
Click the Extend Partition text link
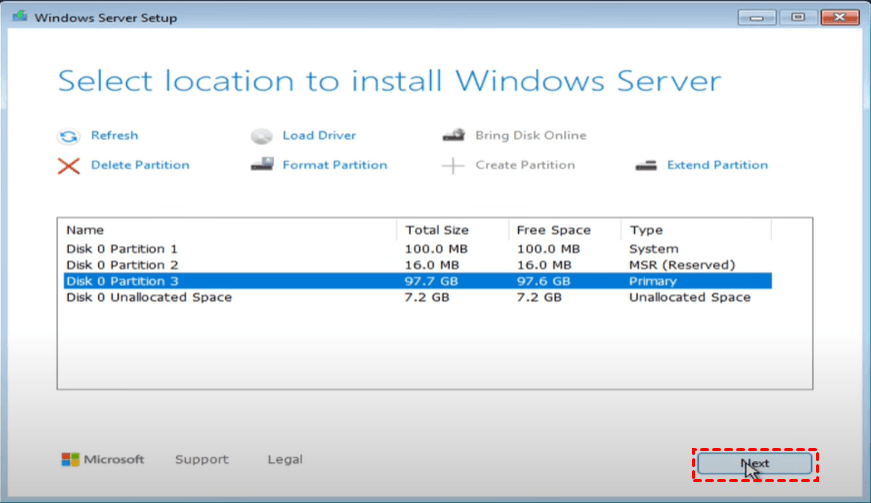(x=717, y=165)
